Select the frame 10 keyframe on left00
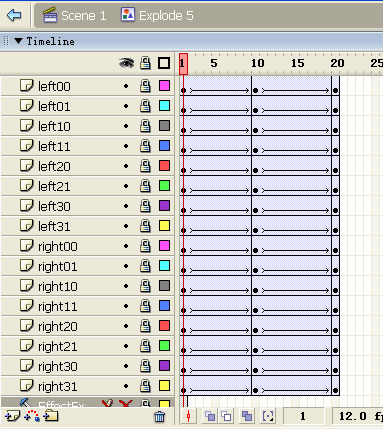The width and height of the screenshot is (383, 429). click(x=255, y=90)
